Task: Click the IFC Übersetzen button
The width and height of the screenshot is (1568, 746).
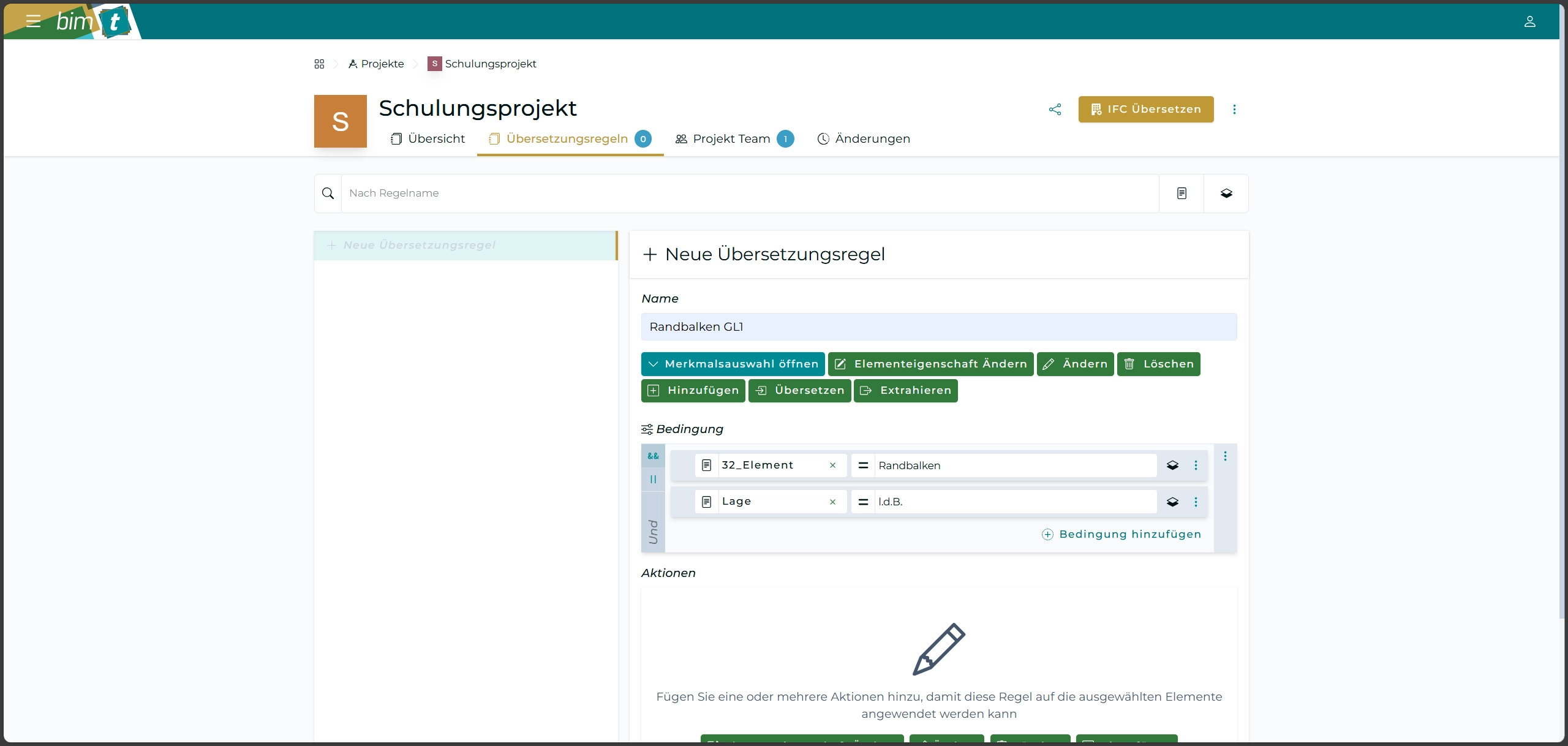Action: [1145, 110]
